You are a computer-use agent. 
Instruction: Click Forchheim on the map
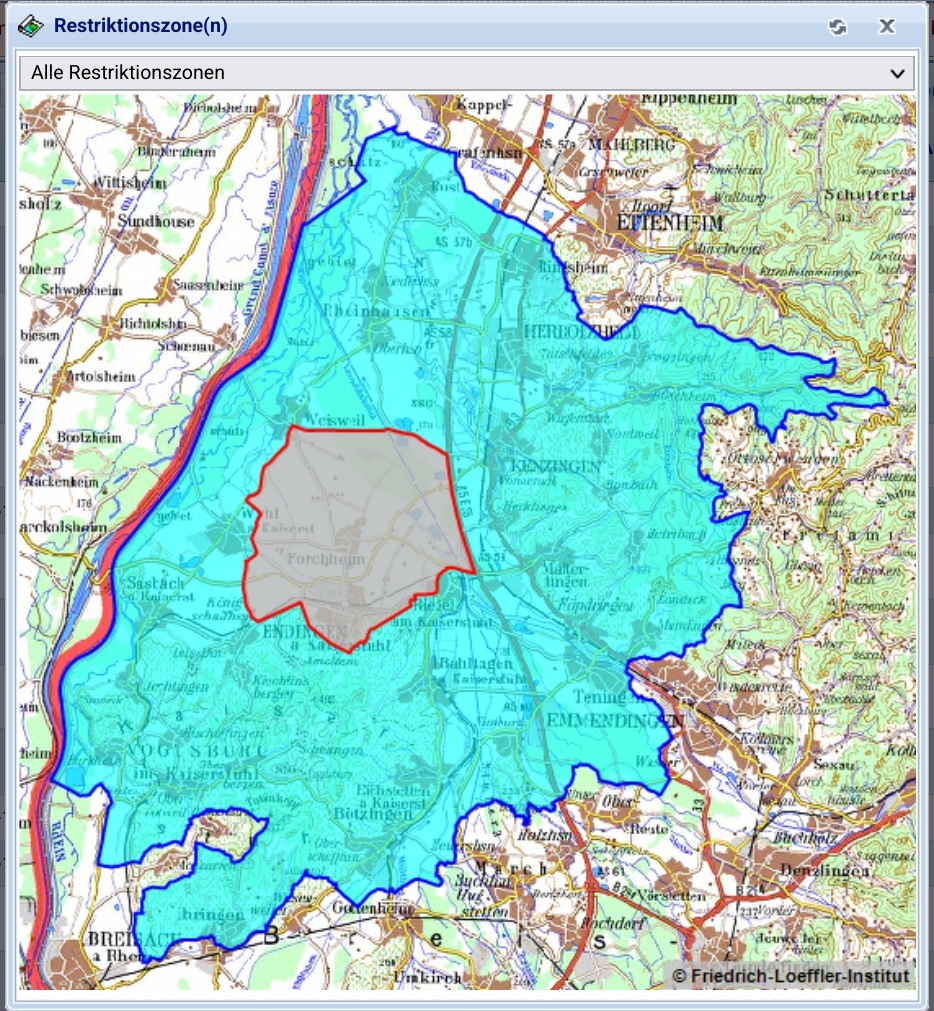(326, 561)
